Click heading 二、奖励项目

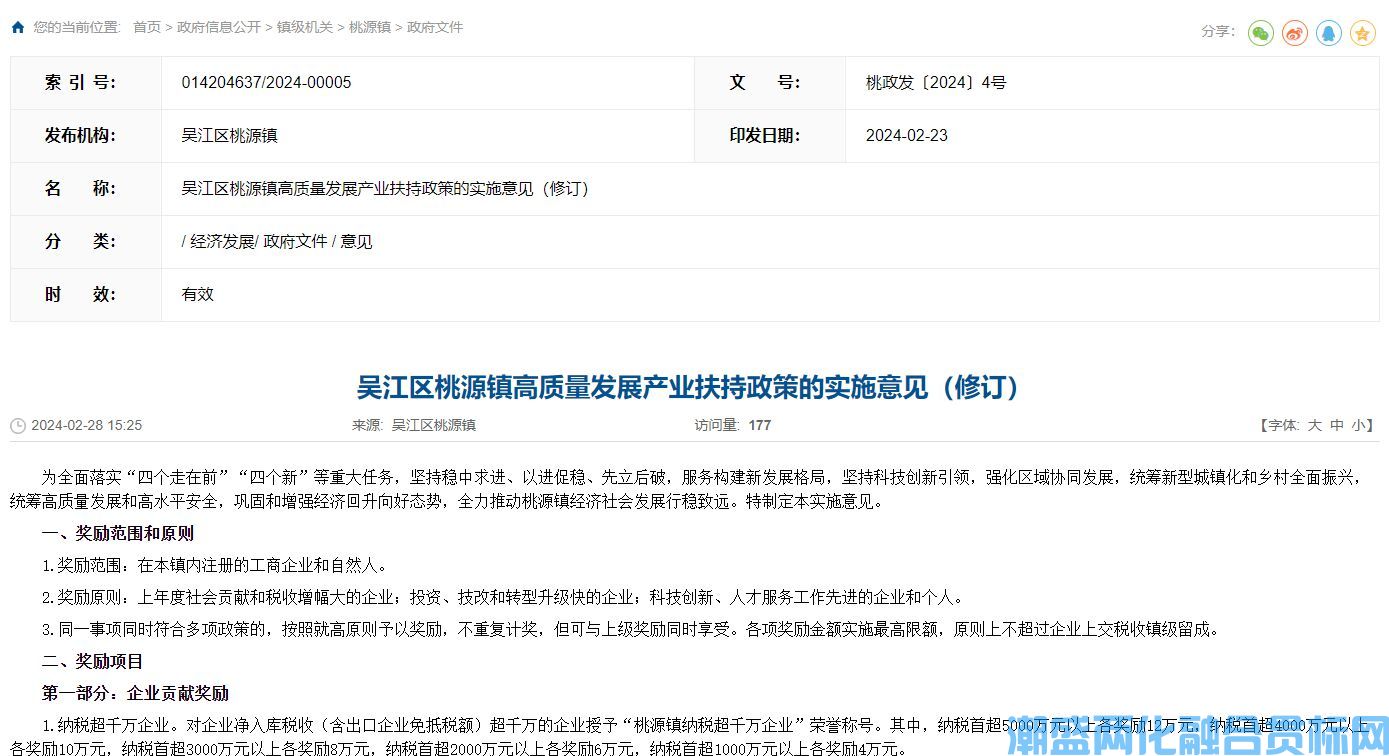tap(92, 661)
